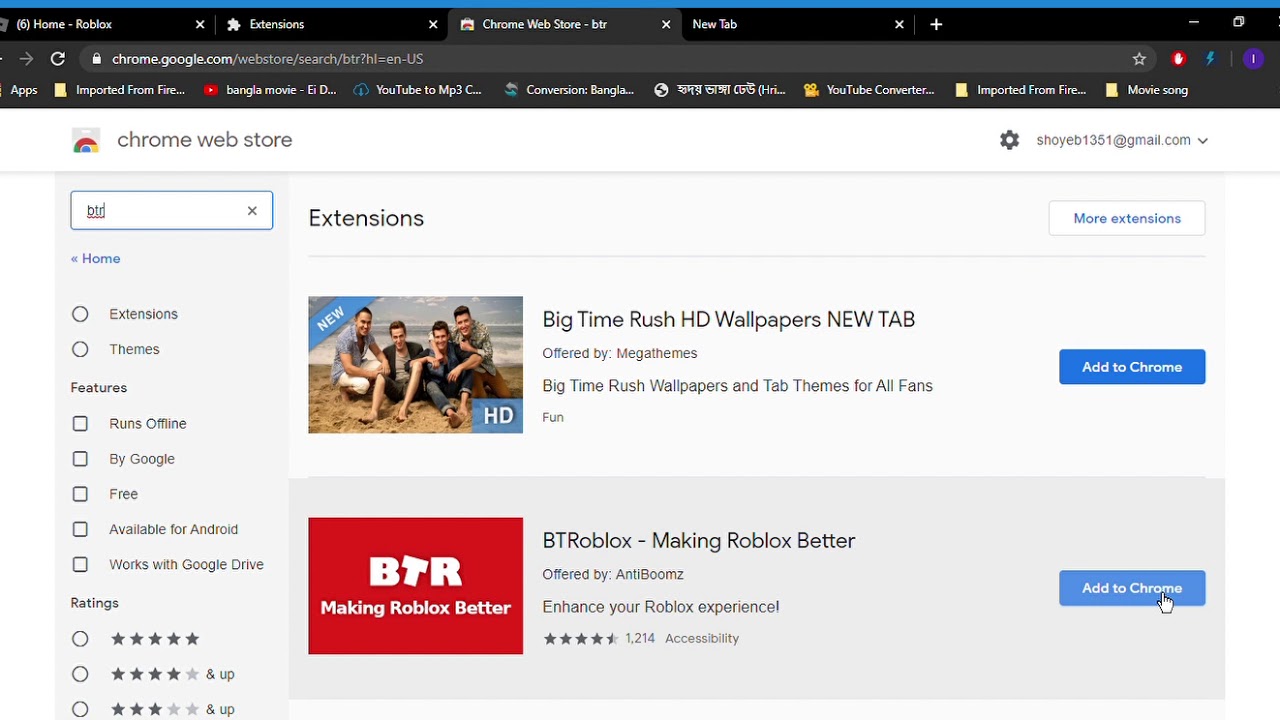Screen dimensions: 1280x720
Task: Click Offered by: AntiBoomz text
Action: coord(613,574)
